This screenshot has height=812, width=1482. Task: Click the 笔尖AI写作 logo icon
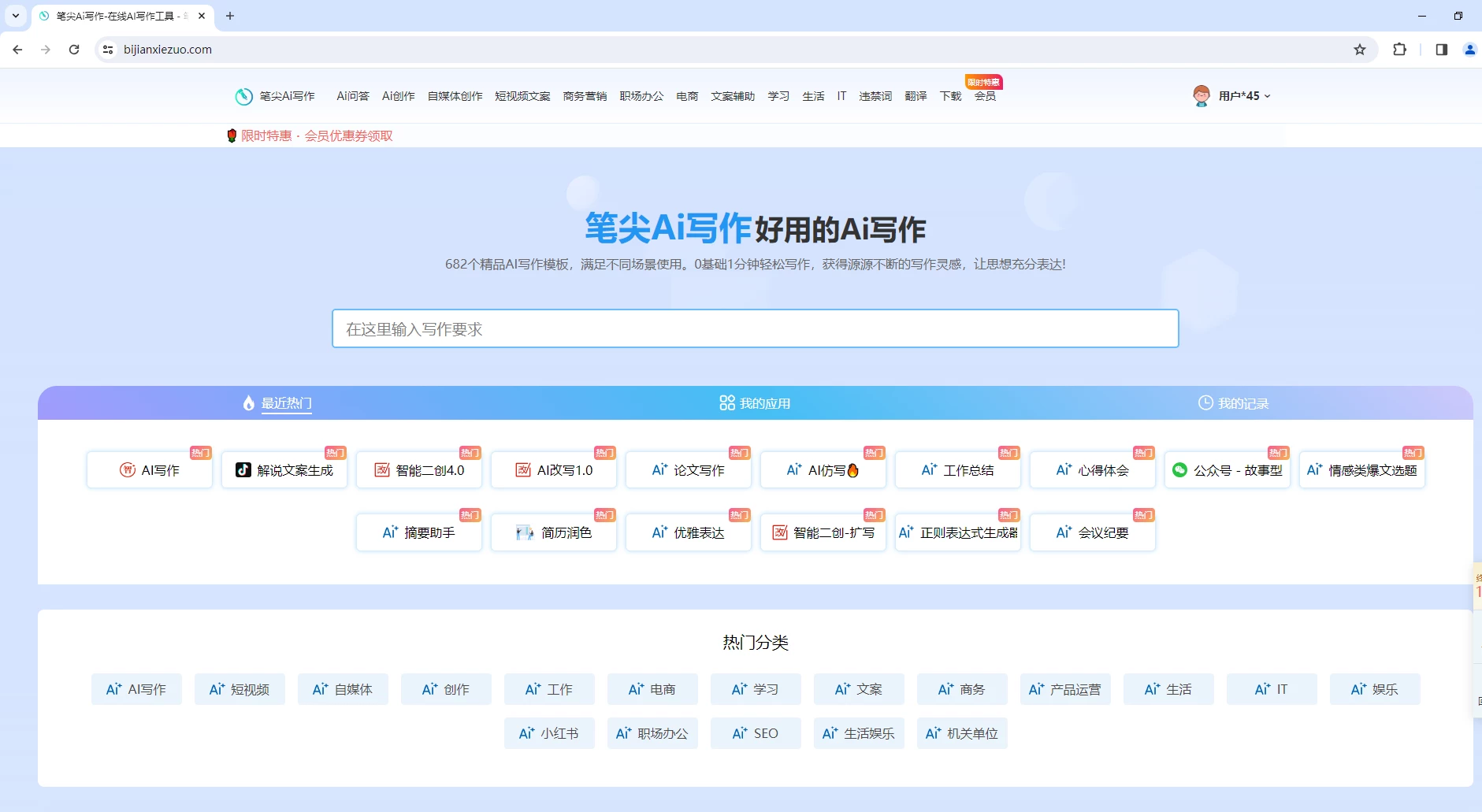243,96
